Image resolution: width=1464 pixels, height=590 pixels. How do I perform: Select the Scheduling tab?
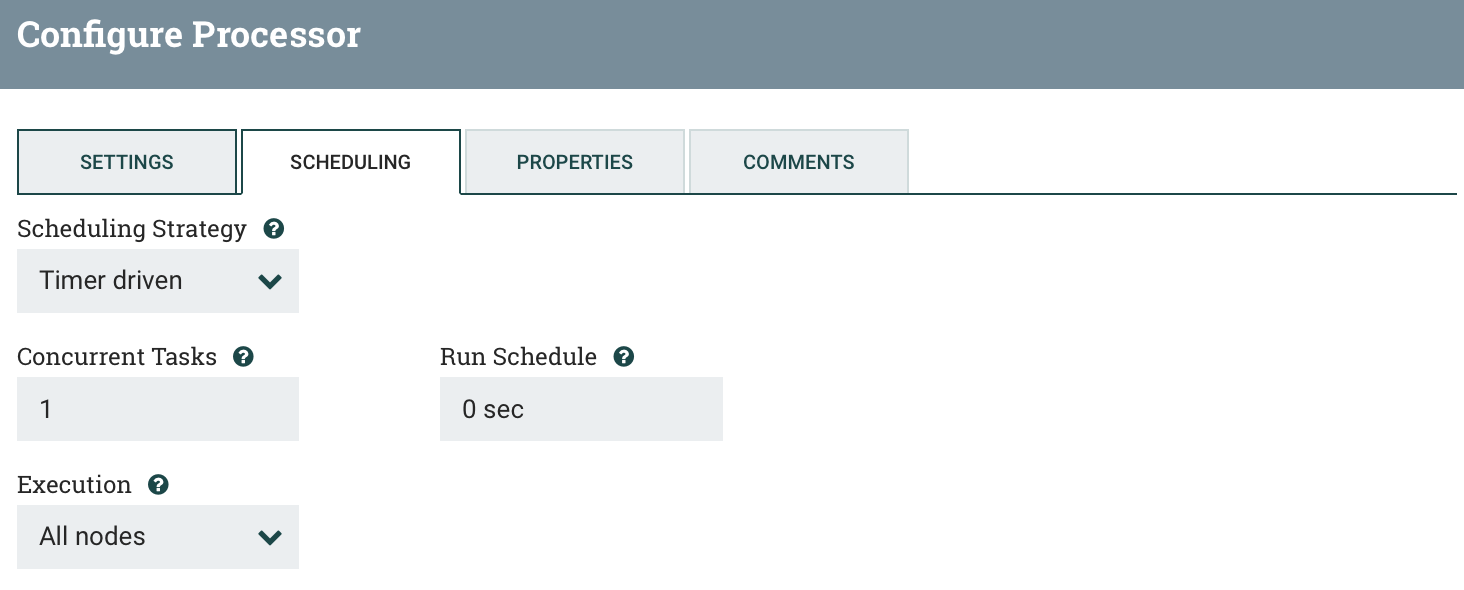[x=351, y=162]
